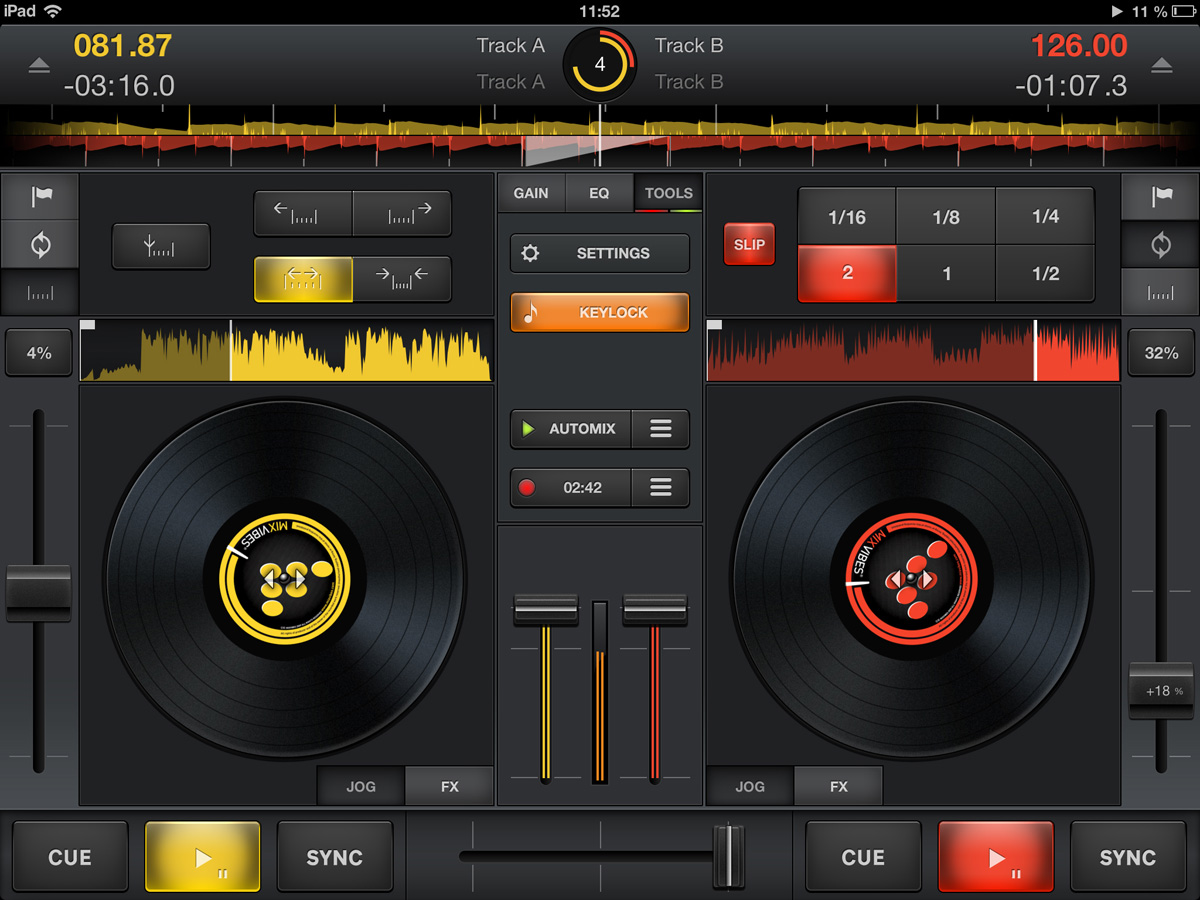Select right deck JOG tab
1200x900 pixels.
coord(750,786)
